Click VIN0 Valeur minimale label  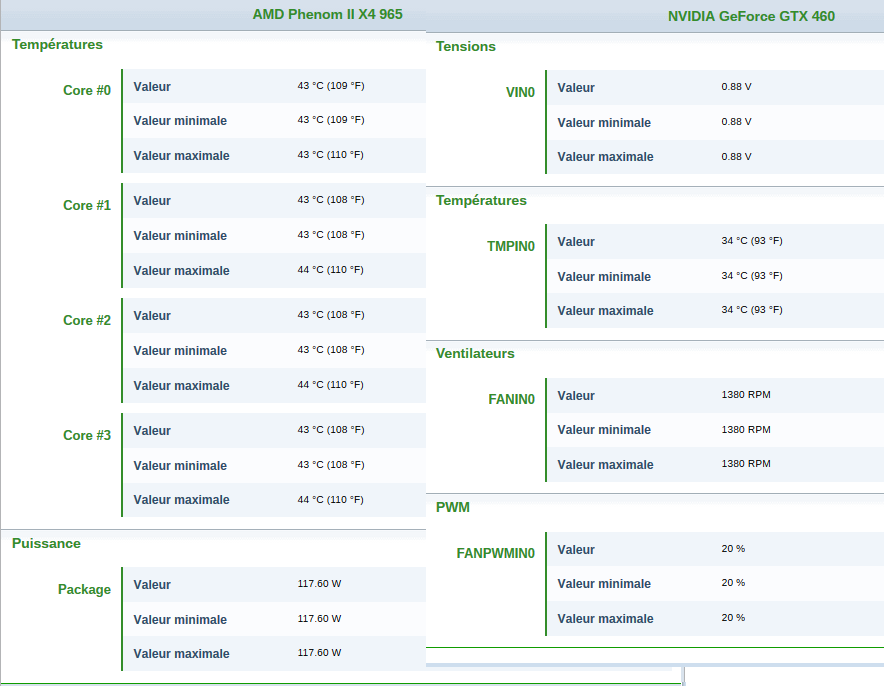pyautogui.click(x=604, y=123)
